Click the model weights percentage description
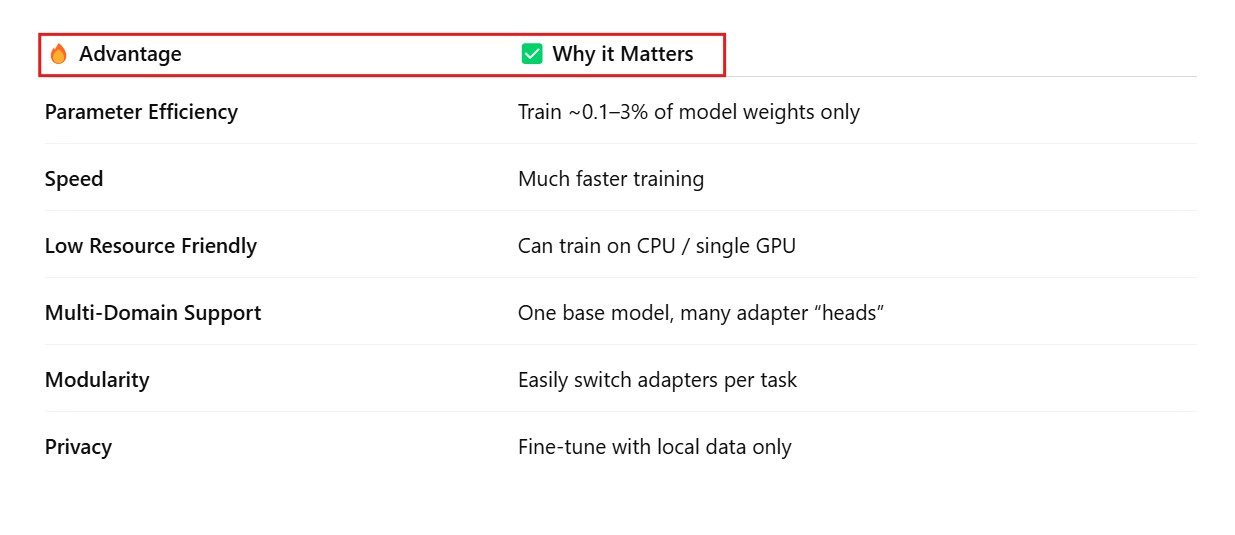This screenshot has height=535, width=1235. click(x=688, y=112)
